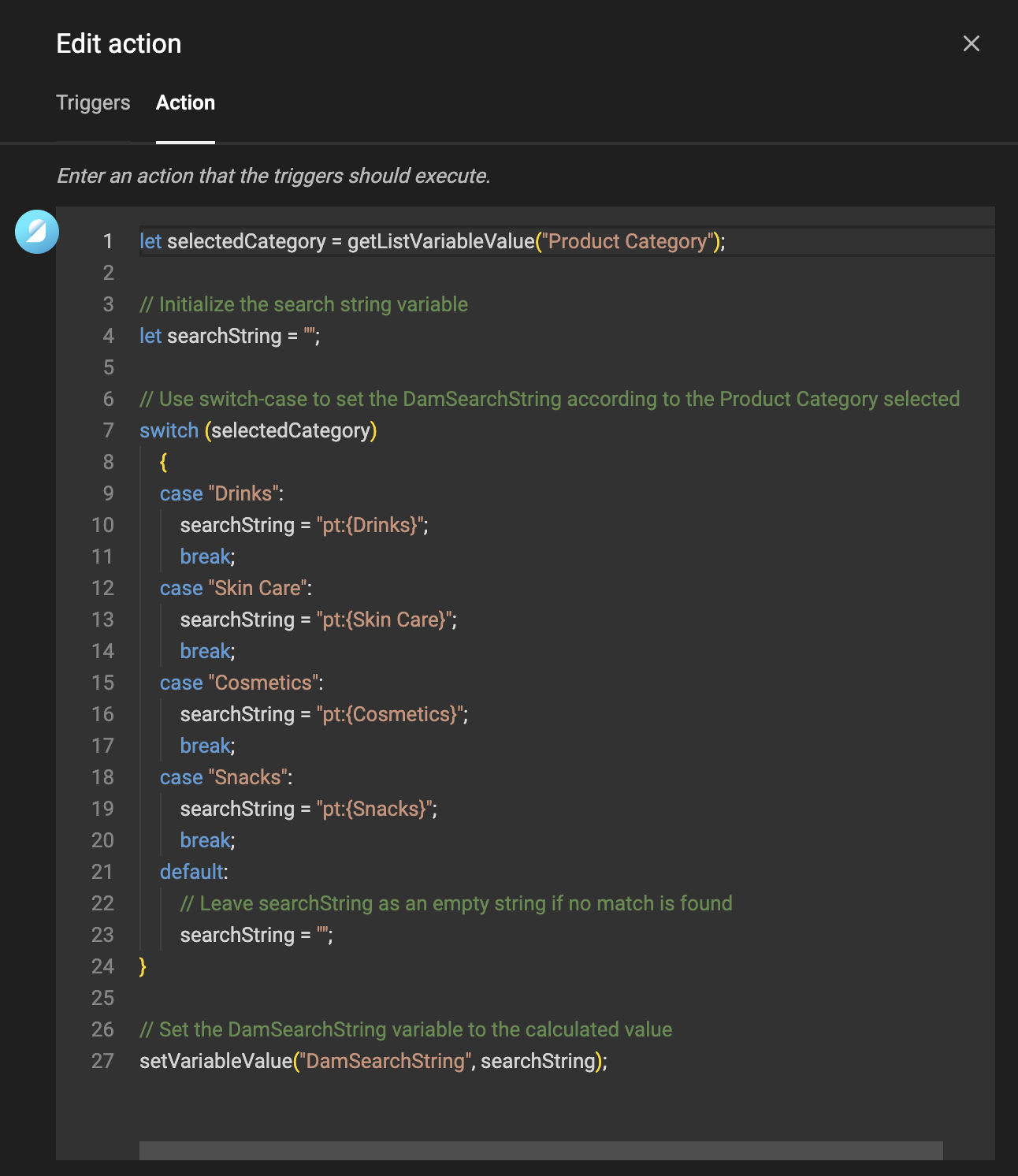The image size is (1018, 1176).
Task: Click line number 25 in the gutter
Action: 102,998
